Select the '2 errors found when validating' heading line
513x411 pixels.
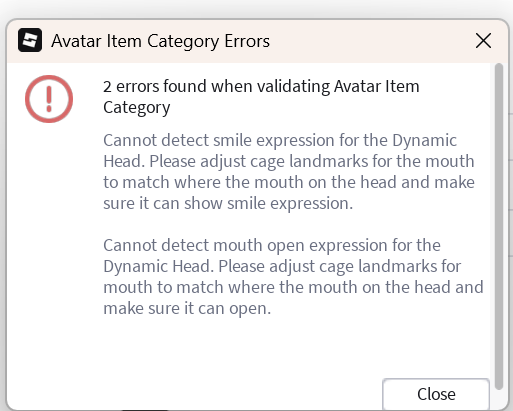261,86
